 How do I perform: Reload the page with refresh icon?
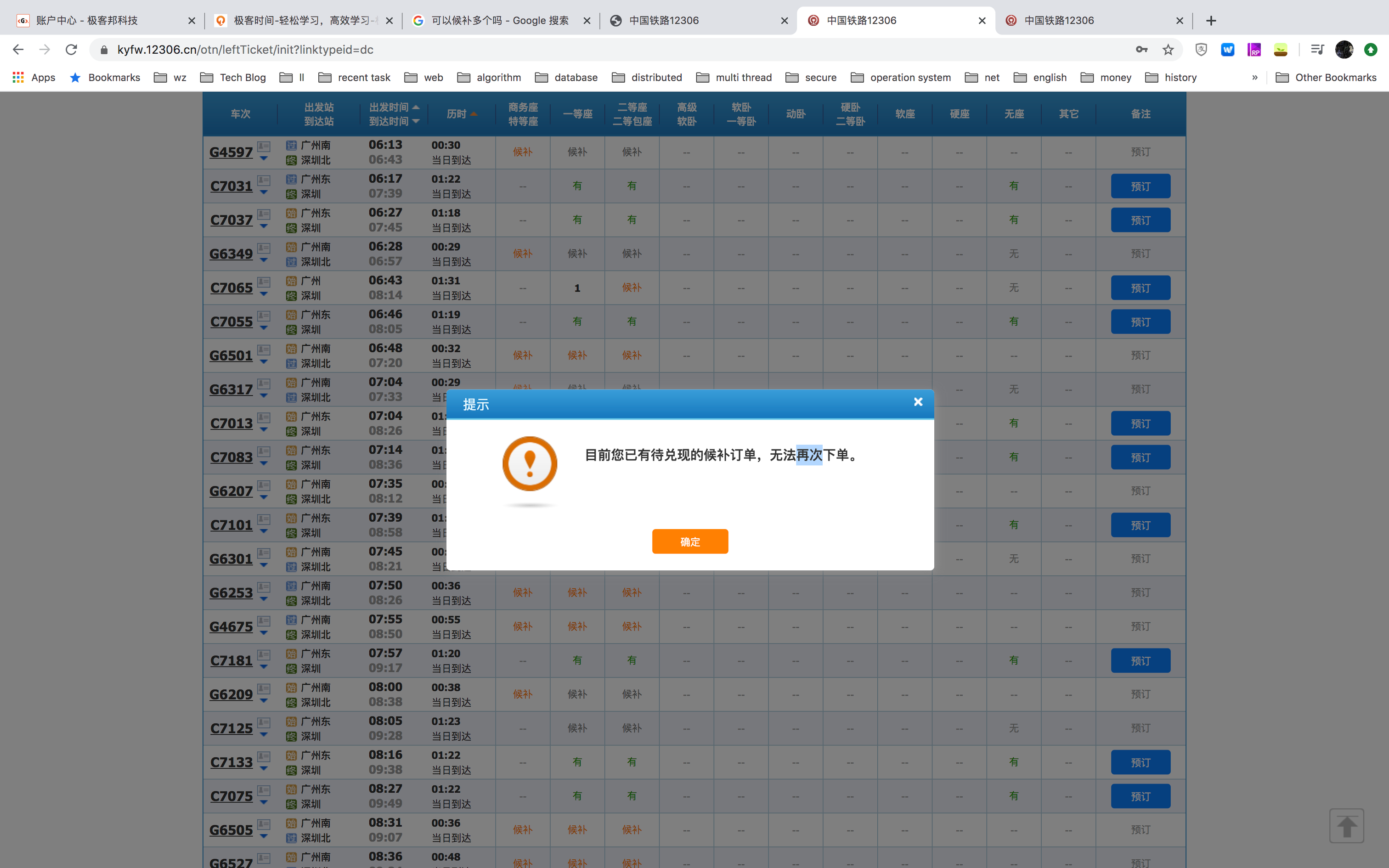point(71,50)
